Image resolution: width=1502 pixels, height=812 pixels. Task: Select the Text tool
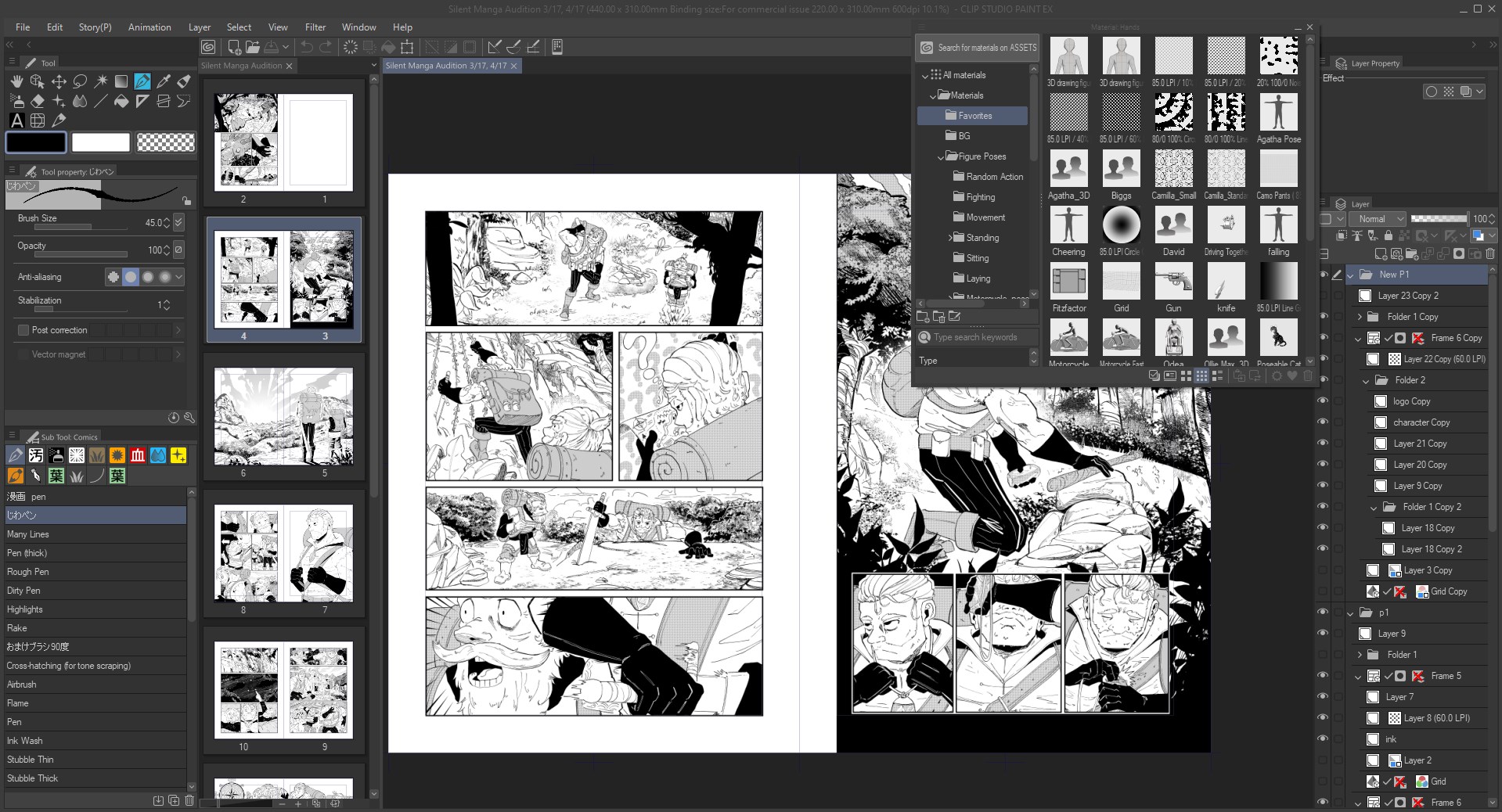click(16, 120)
